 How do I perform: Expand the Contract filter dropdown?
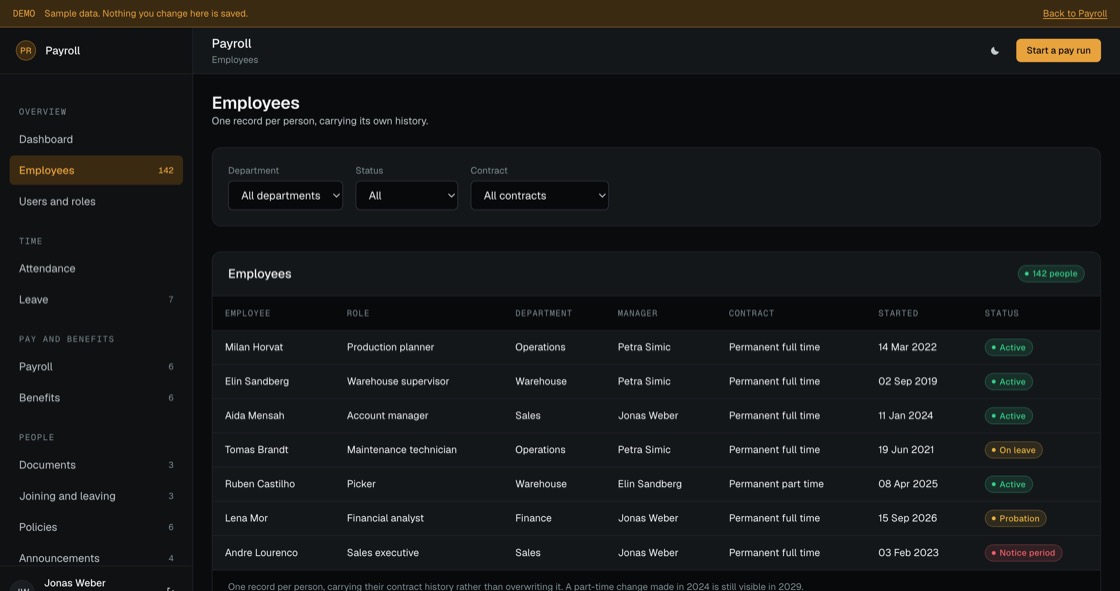pyautogui.click(x=539, y=195)
